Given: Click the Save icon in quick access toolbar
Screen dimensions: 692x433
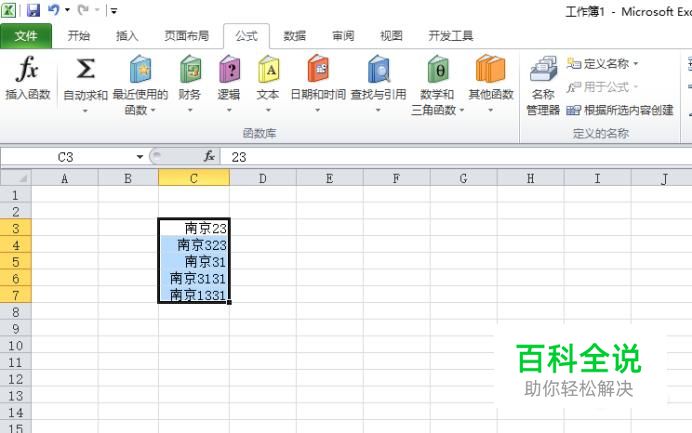Looking at the screenshot, I should [x=34, y=10].
